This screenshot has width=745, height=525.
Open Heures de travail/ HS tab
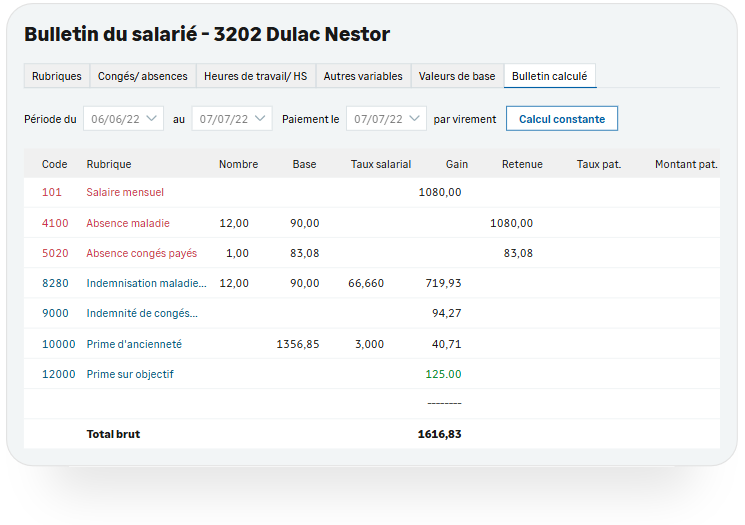255,76
